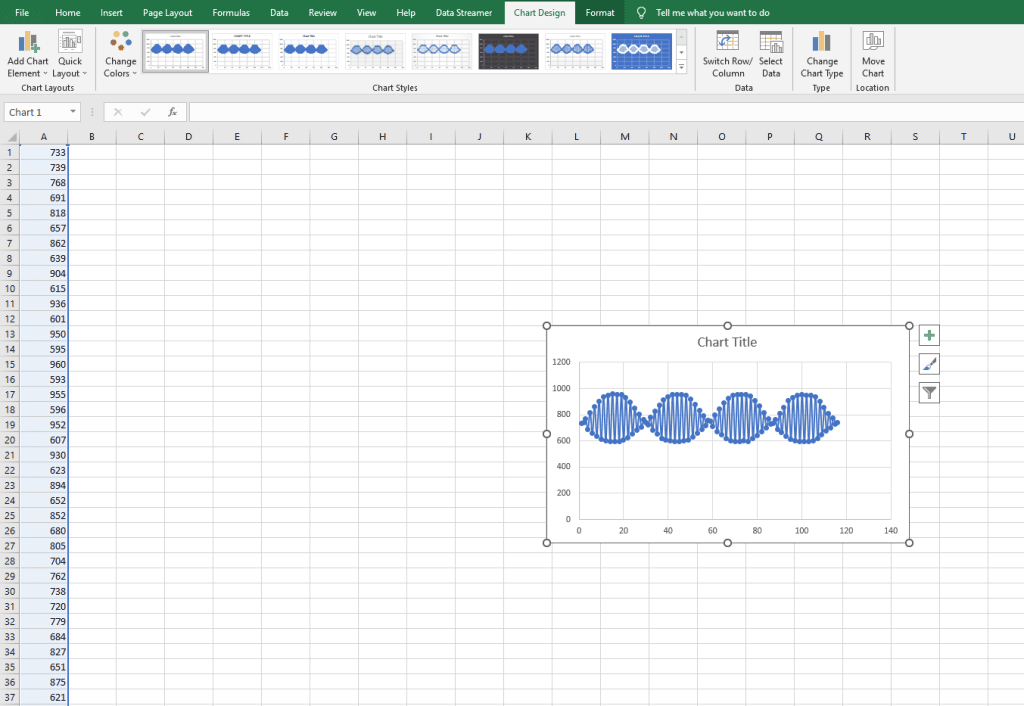Click the Insert Function fx icon
The image size is (1024, 706).
coord(172,112)
